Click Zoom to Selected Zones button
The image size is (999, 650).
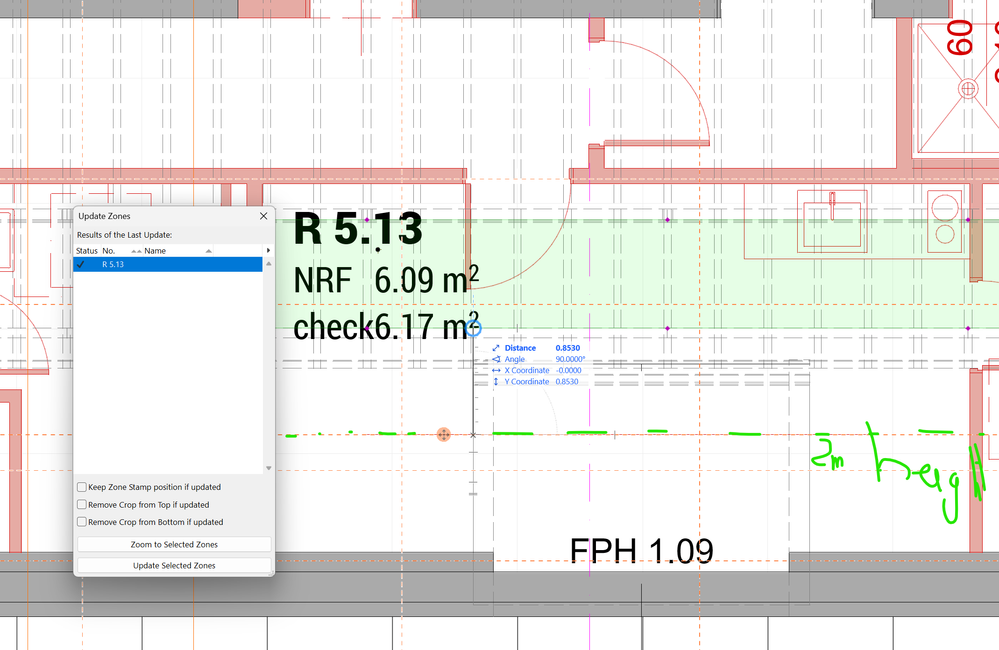coord(174,544)
